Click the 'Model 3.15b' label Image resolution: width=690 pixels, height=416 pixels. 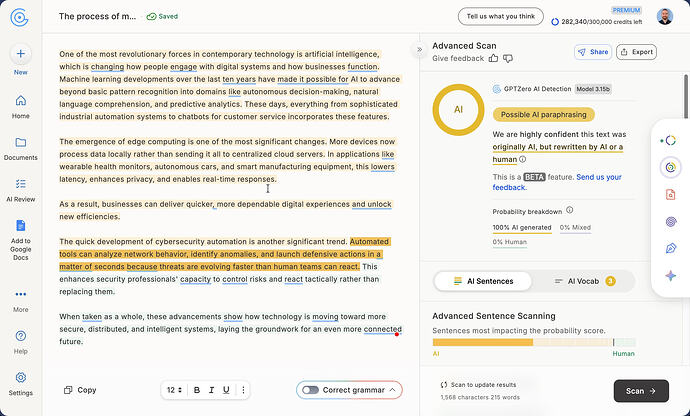point(593,89)
